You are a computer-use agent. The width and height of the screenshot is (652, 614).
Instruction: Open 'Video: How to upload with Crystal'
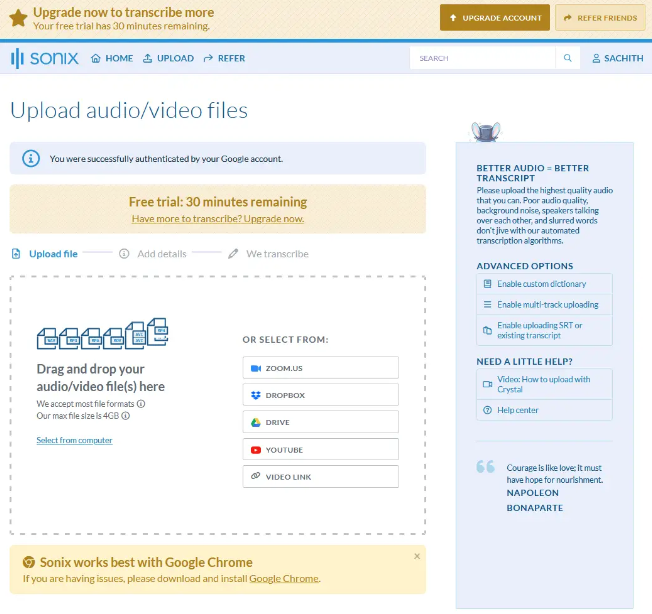[544, 384]
